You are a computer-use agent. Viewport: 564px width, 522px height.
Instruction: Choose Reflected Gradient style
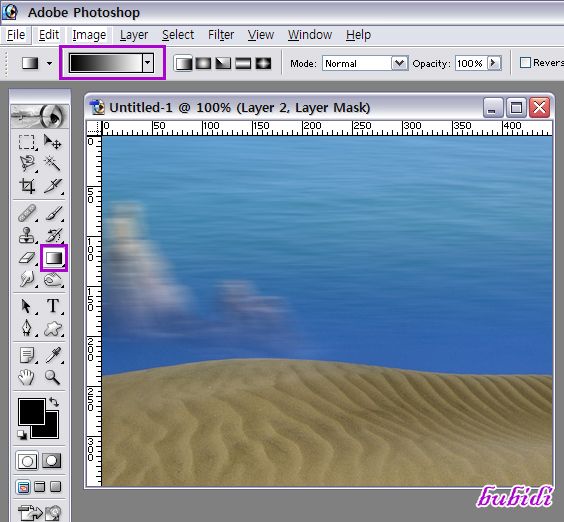[243, 64]
